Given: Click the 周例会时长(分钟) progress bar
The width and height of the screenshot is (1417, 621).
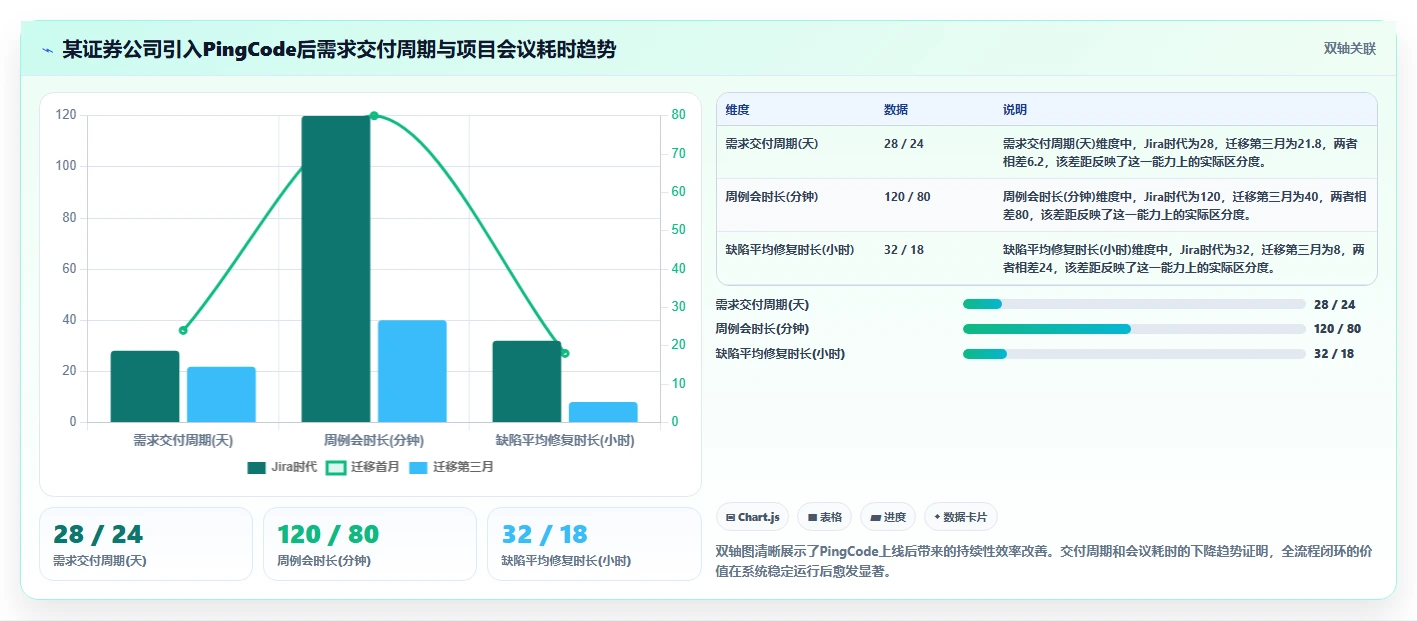Looking at the screenshot, I should (1134, 329).
